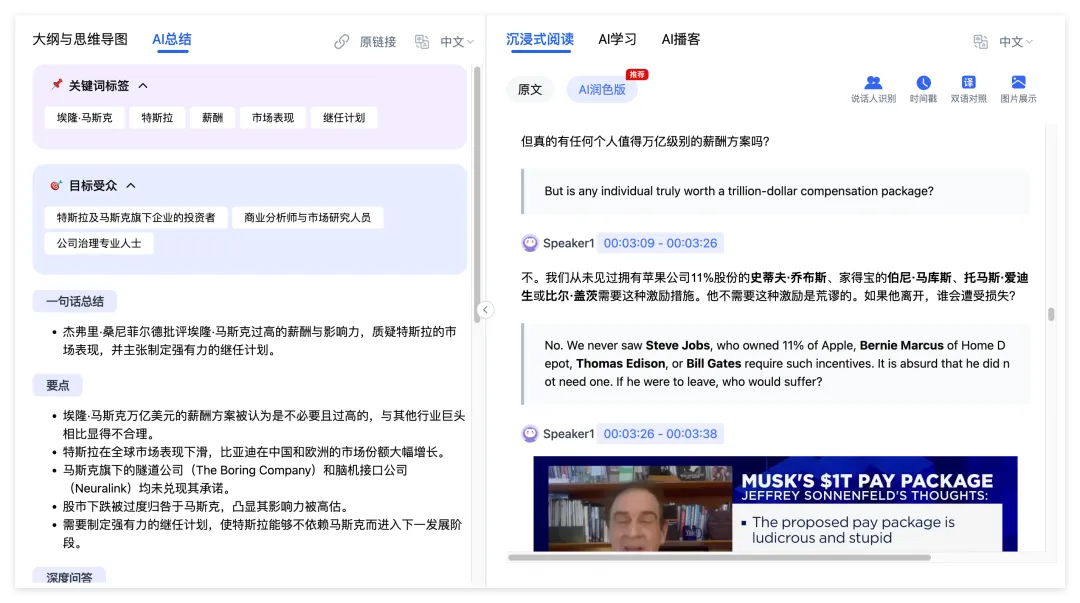Open the Musk pay package video thumbnail
The width and height of the screenshot is (1080, 603).
[x=775, y=504]
